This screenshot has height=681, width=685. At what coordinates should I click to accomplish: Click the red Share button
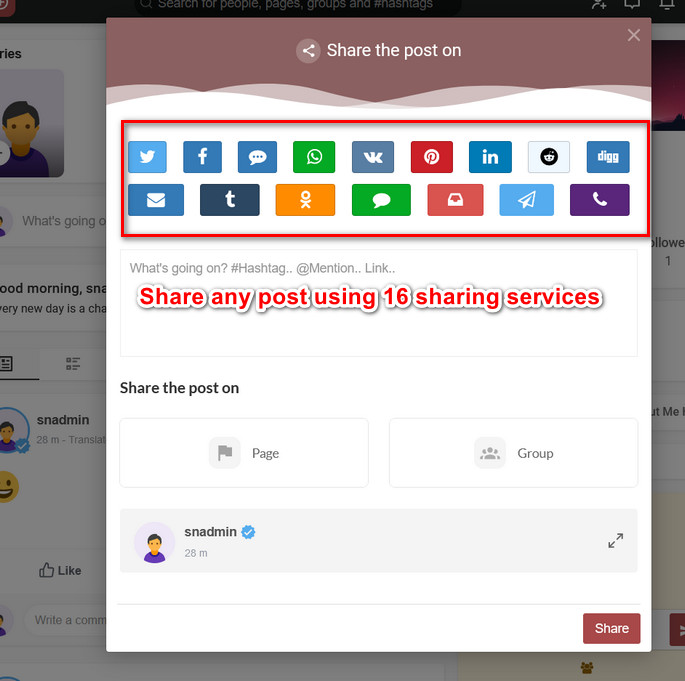point(612,629)
